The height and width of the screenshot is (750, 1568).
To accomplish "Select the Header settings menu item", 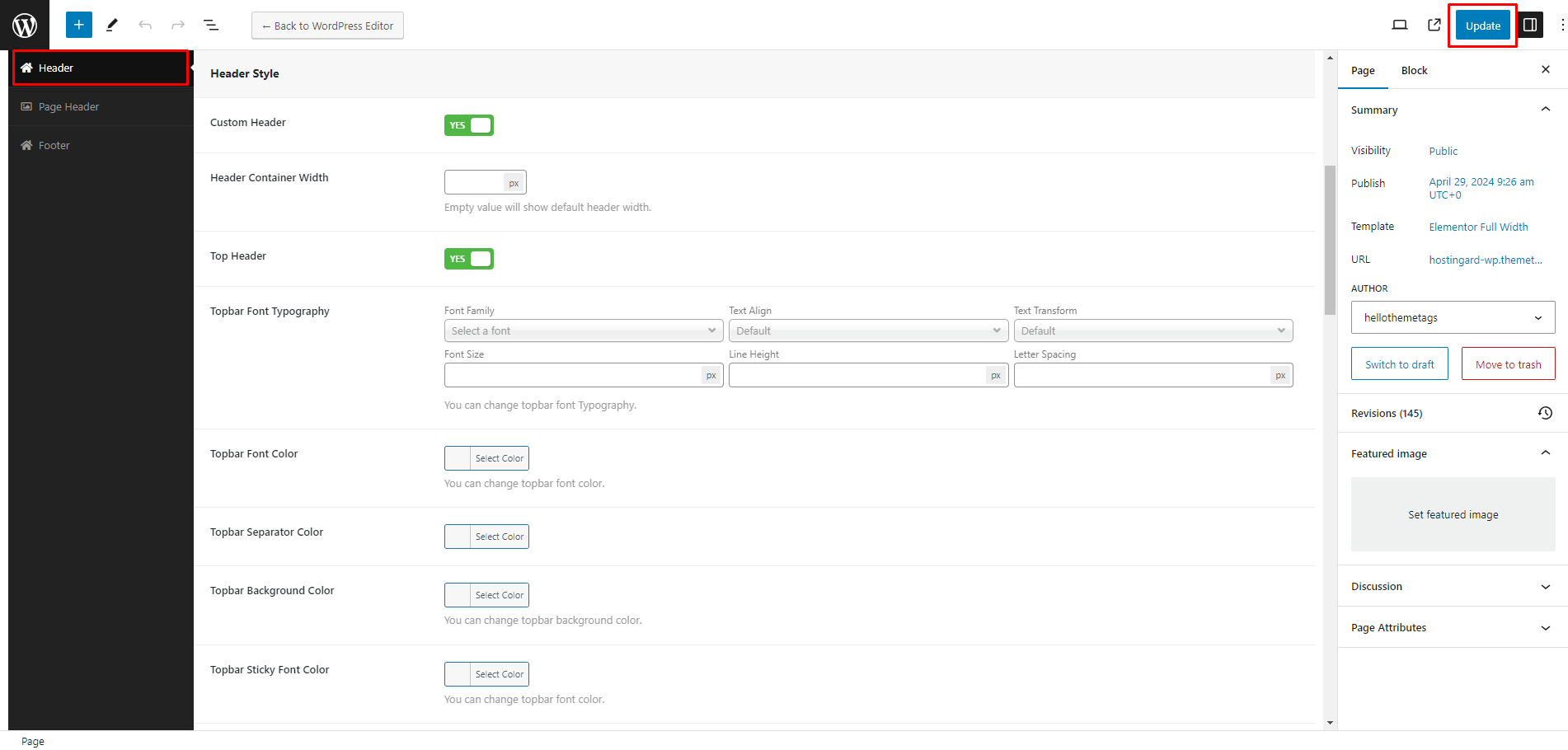I will click(x=101, y=68).
